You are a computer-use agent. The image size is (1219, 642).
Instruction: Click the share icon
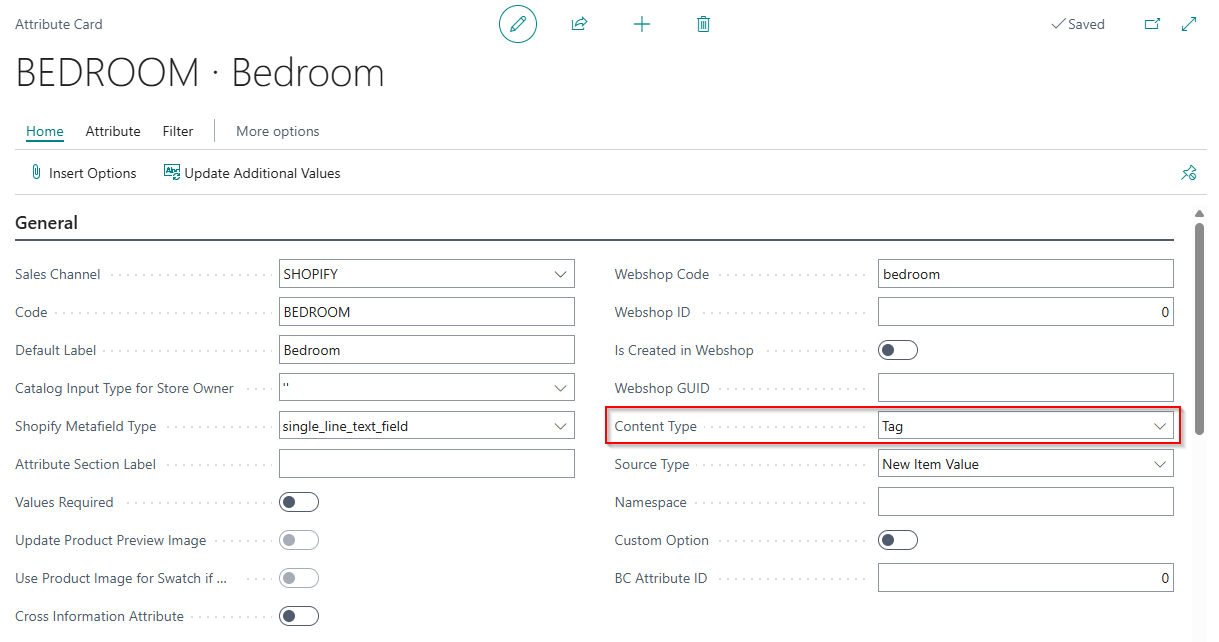[579, 24]
